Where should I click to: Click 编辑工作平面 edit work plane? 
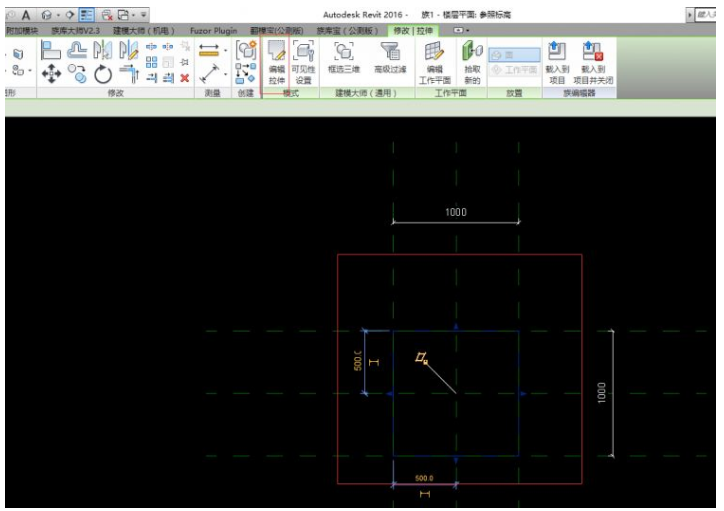[x=434, y=60]
